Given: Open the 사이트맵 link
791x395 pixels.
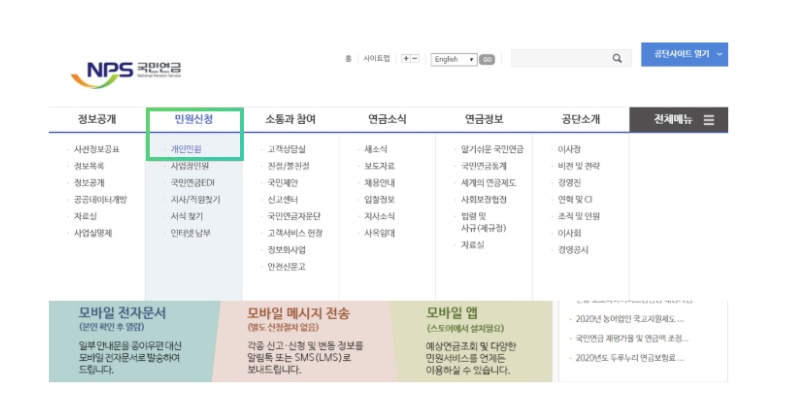Looking at the screenshot, I should (x=377, y=59).
